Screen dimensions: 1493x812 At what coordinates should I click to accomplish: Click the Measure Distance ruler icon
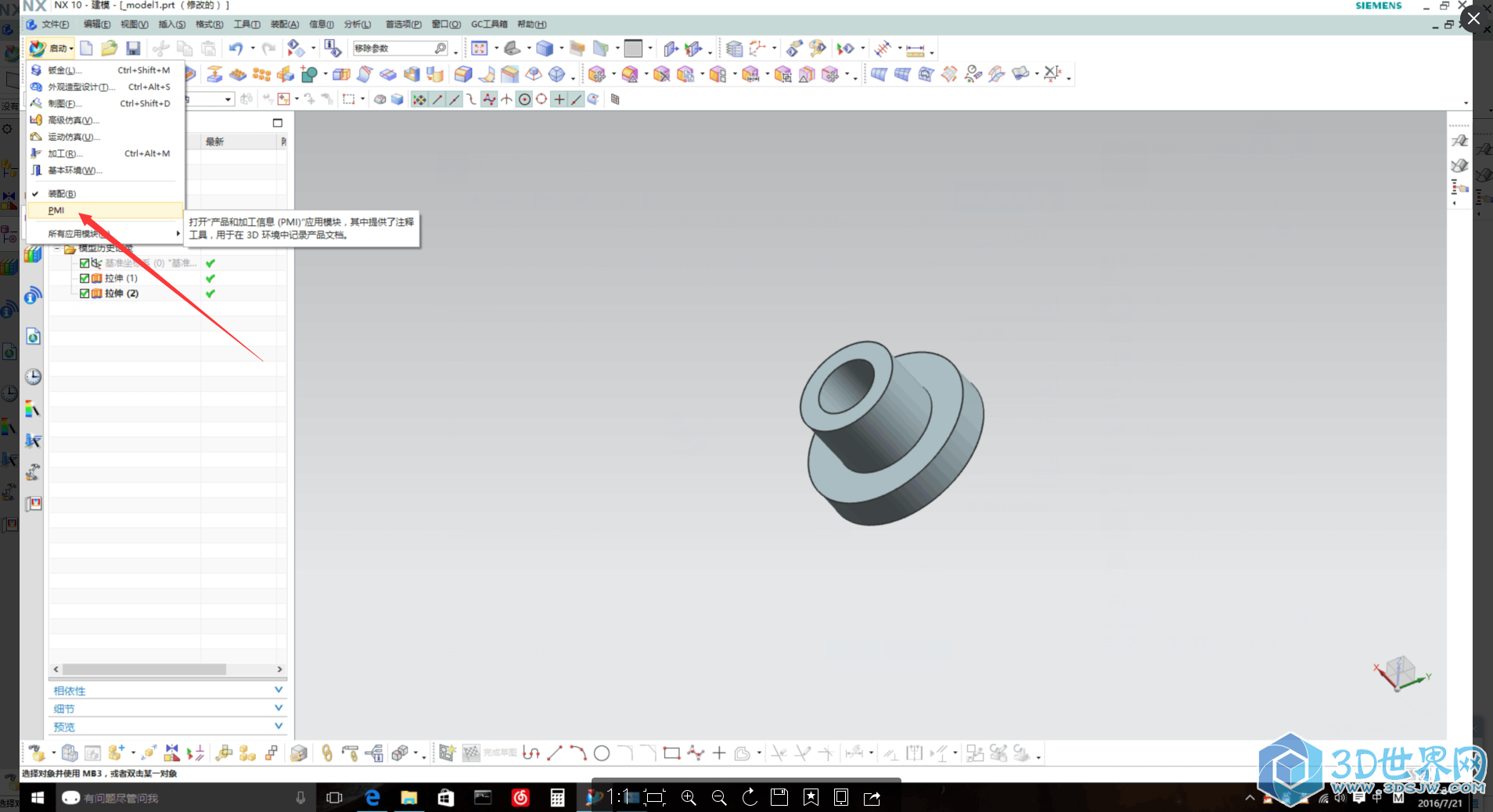point(915,50)
